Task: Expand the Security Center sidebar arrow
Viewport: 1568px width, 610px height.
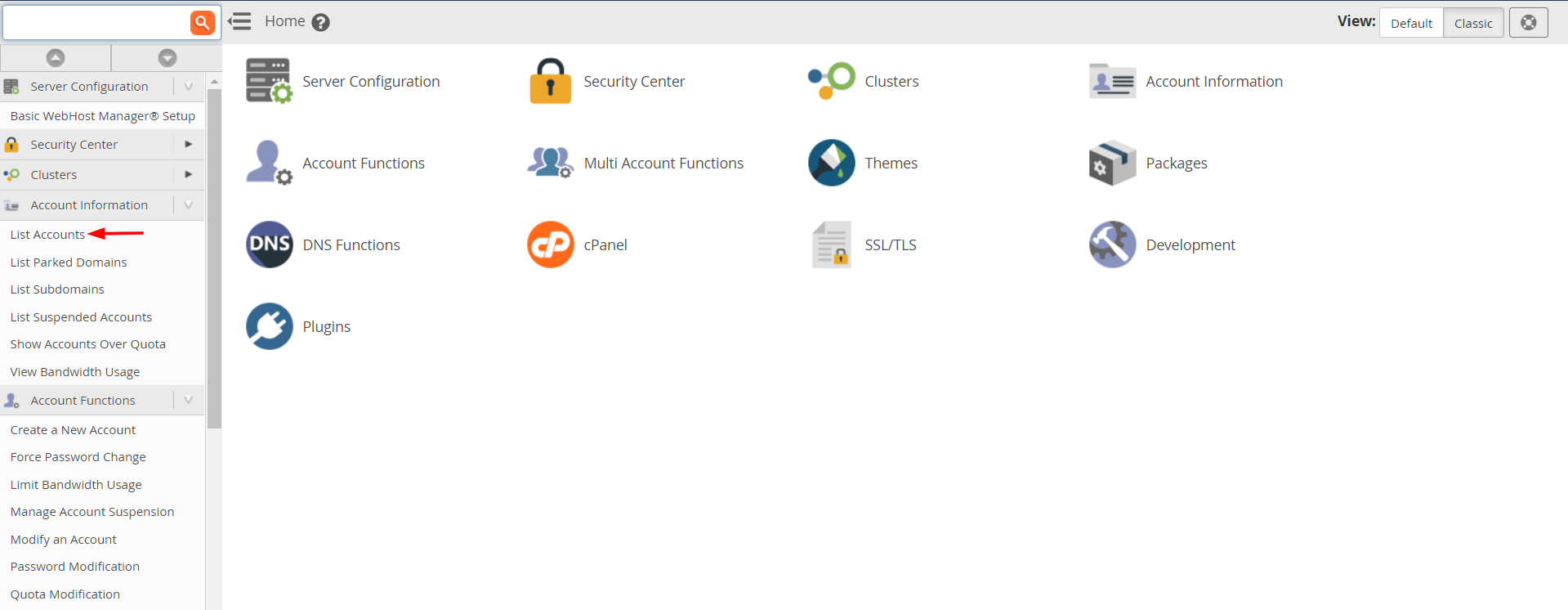Action: [189, 144]
